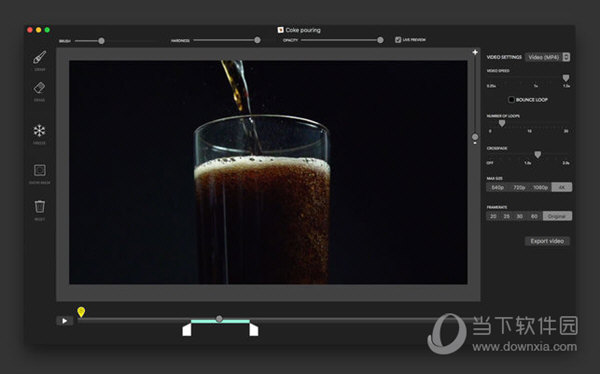Open the Video (MP4) format dropdown

click(548, 57)
